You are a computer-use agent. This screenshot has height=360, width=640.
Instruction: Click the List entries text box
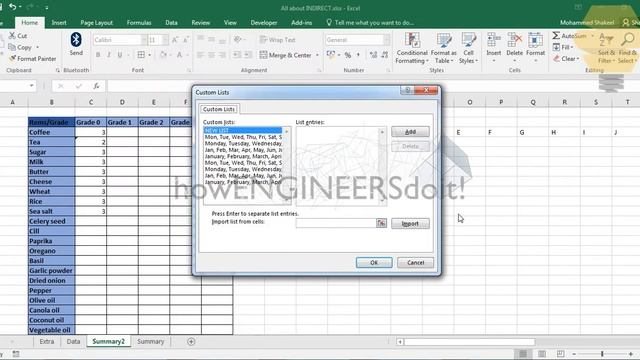(338, 166)
